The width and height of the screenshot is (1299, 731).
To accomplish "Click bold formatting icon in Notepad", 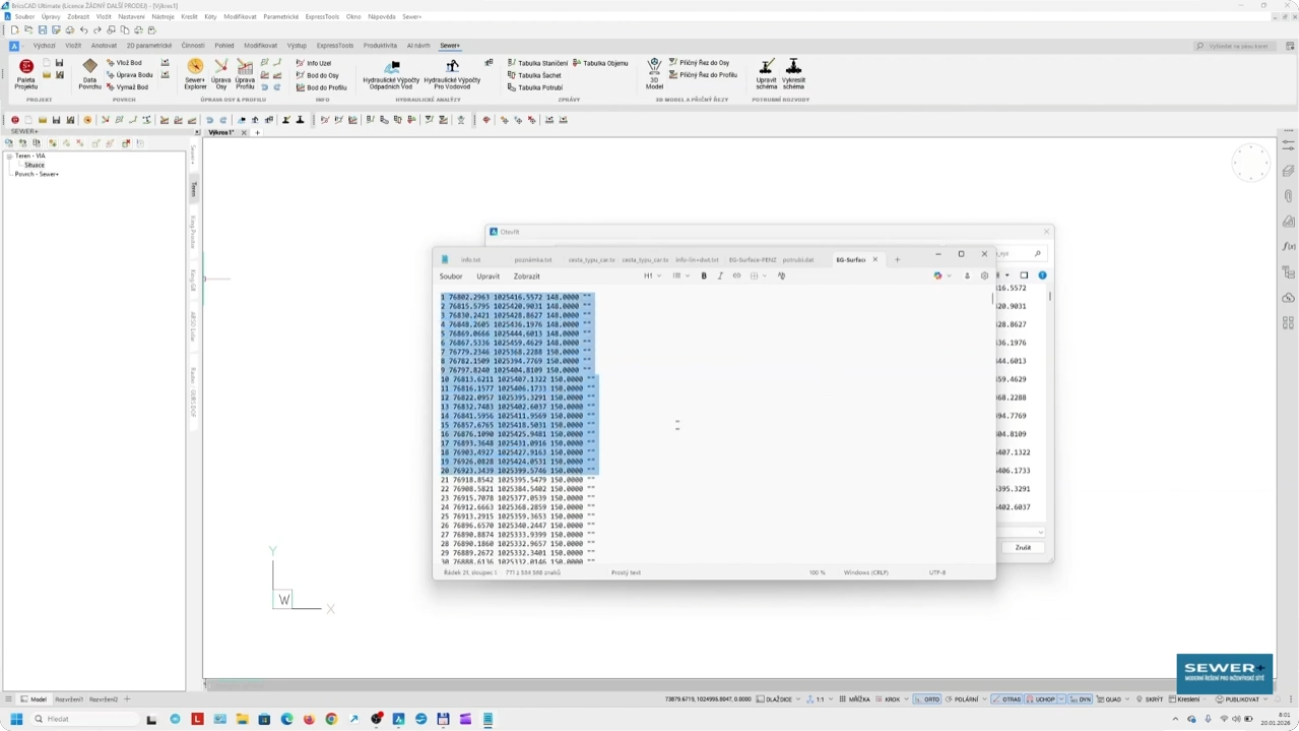I will click(x=704, y=276).
